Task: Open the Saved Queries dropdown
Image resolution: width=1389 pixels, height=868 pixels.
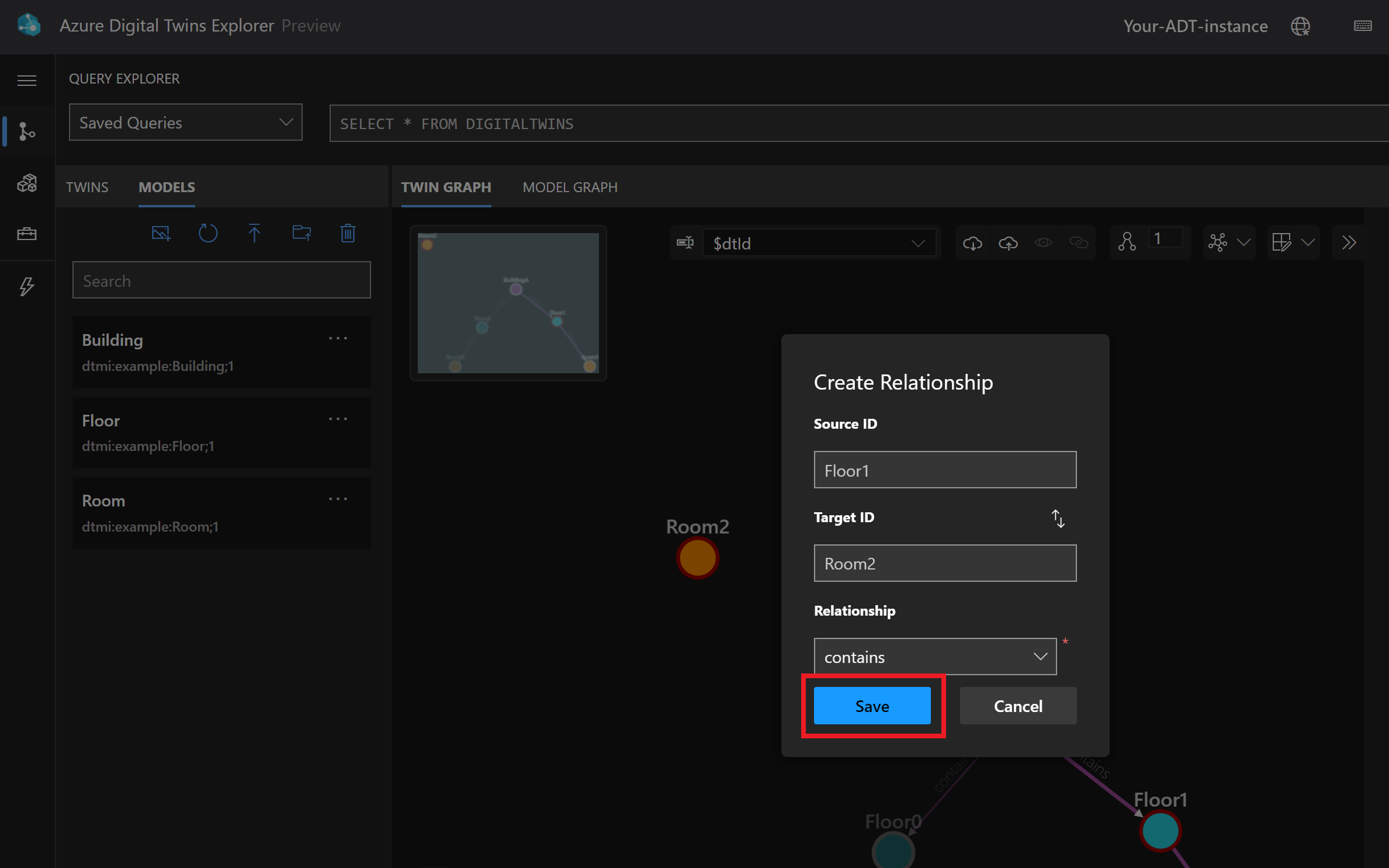Action: pos(186,123)
